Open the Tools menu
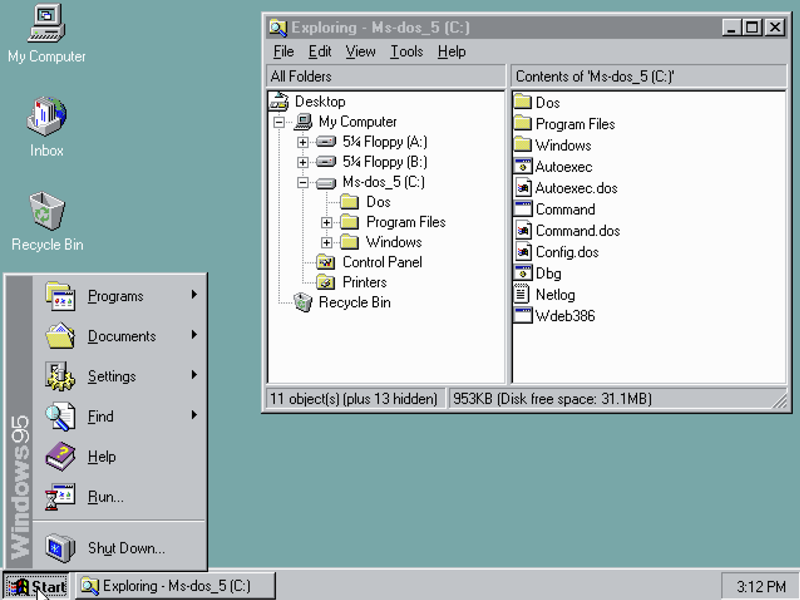This screenshot has width=800, height=600. (x=406, y=51)
